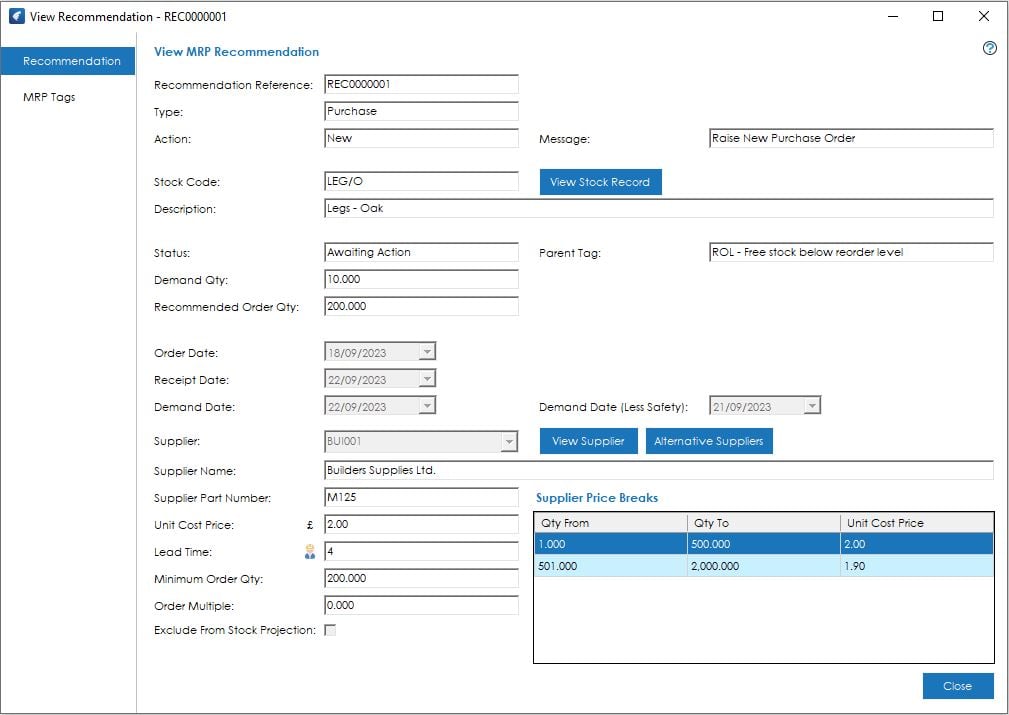Open the help icon in the top-right corner
1009x715 pixels.
click(x=989, y=48)
